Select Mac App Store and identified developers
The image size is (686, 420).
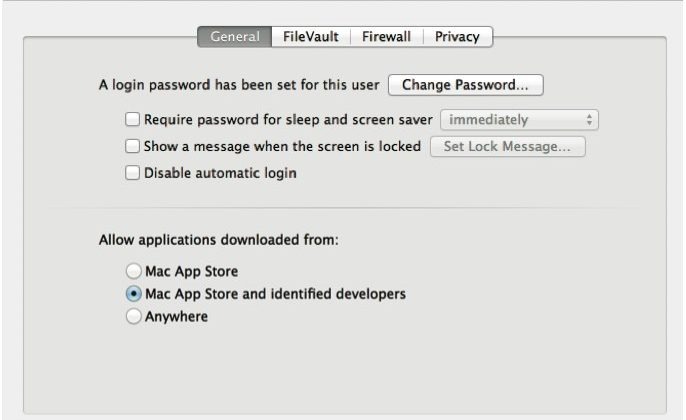[x=133, y=294]
